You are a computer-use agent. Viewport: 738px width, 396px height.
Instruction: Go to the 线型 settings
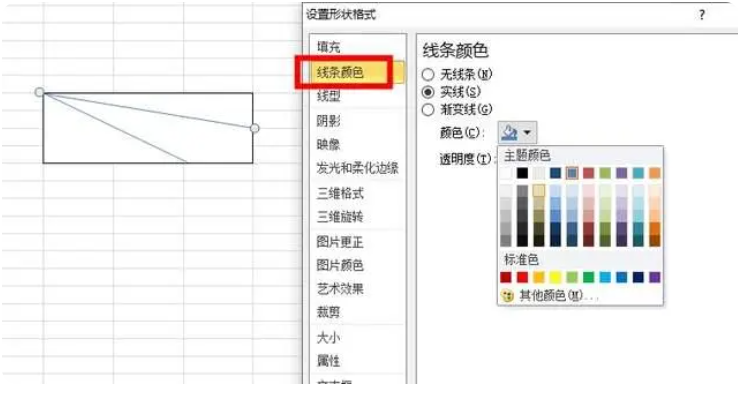(x=328, y=96)
